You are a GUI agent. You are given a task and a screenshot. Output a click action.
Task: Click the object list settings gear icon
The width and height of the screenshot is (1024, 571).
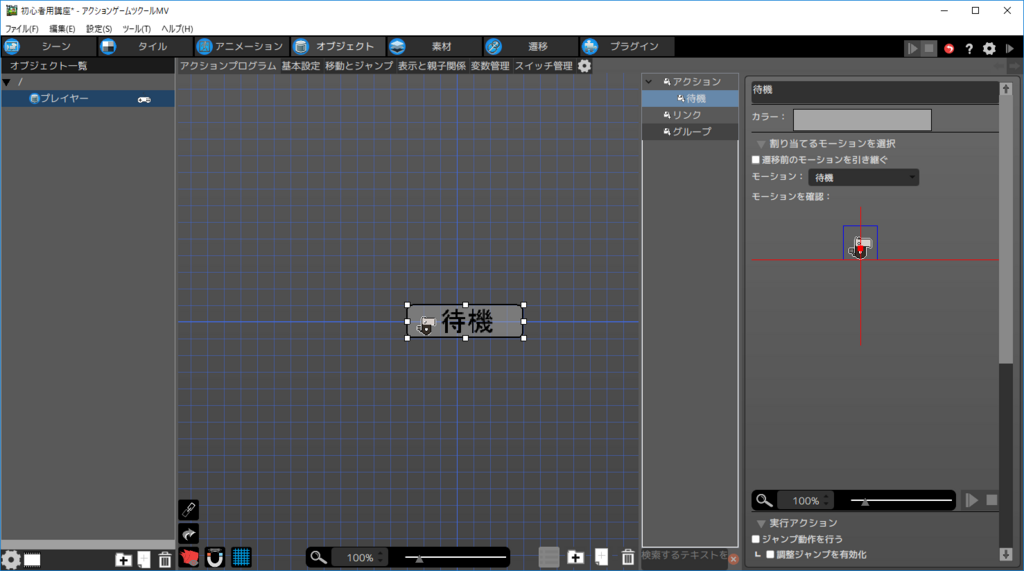pyautogui.click(x=11, y=560)
